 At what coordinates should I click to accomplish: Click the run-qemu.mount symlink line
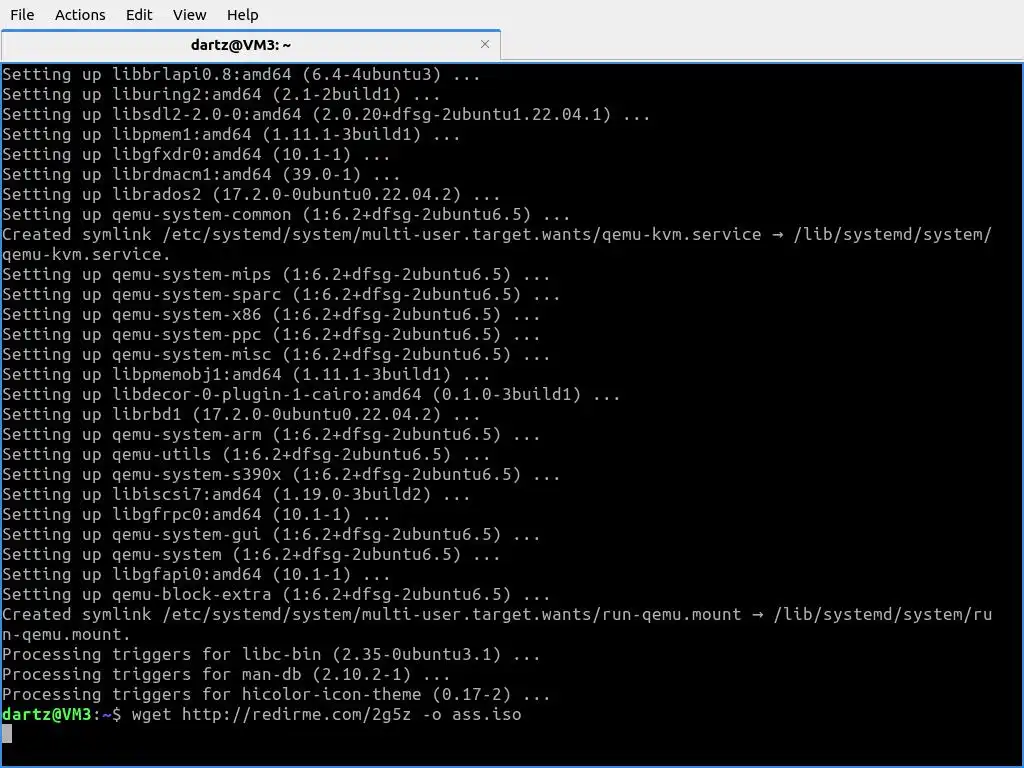click(497, 624)
